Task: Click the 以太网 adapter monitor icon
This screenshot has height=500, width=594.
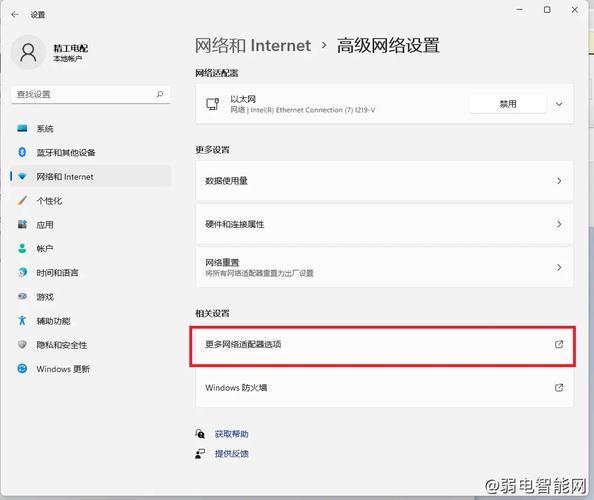Action: click(213, 104)
